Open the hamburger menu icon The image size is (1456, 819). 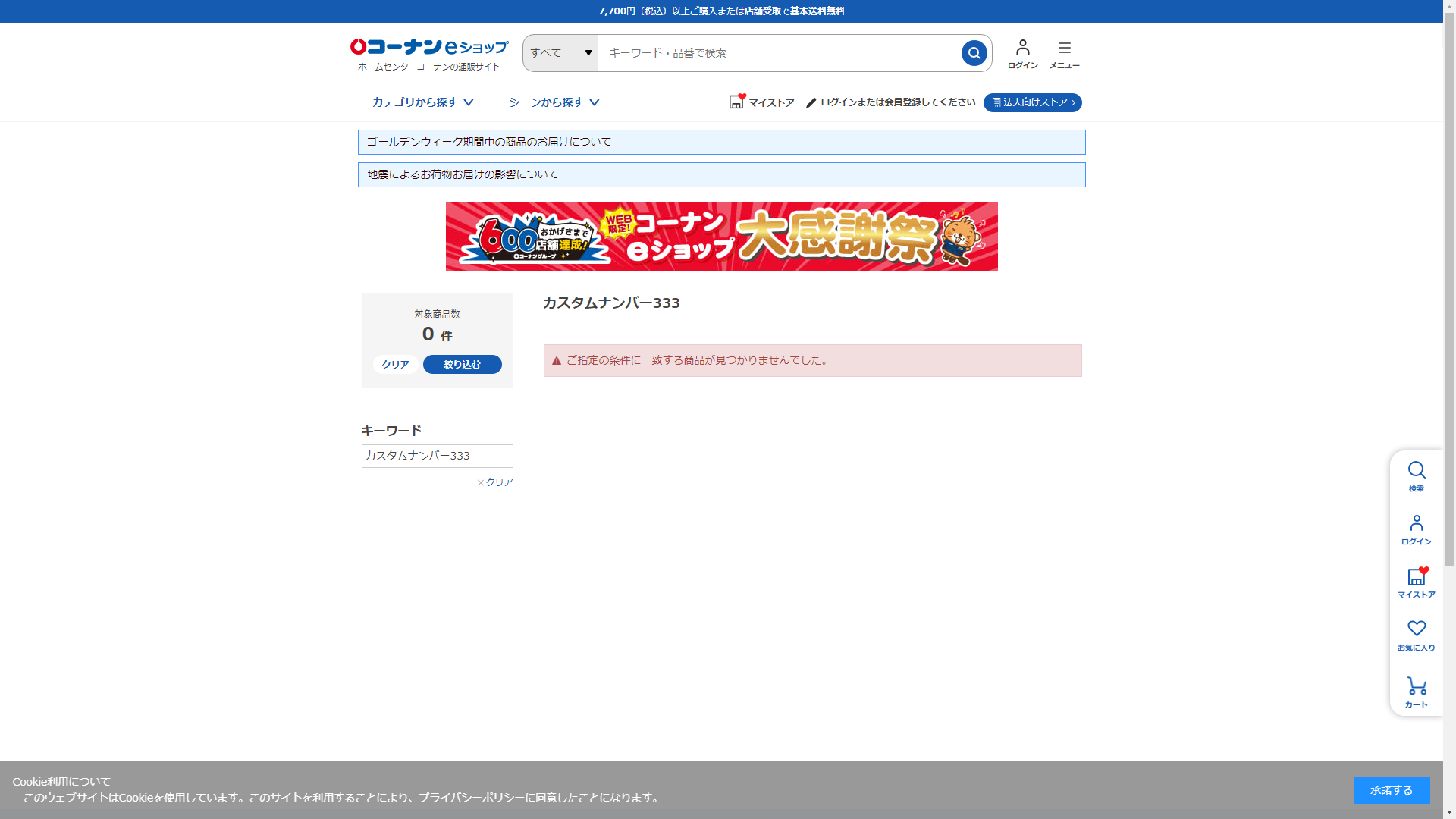click(x=1064, y=49)
